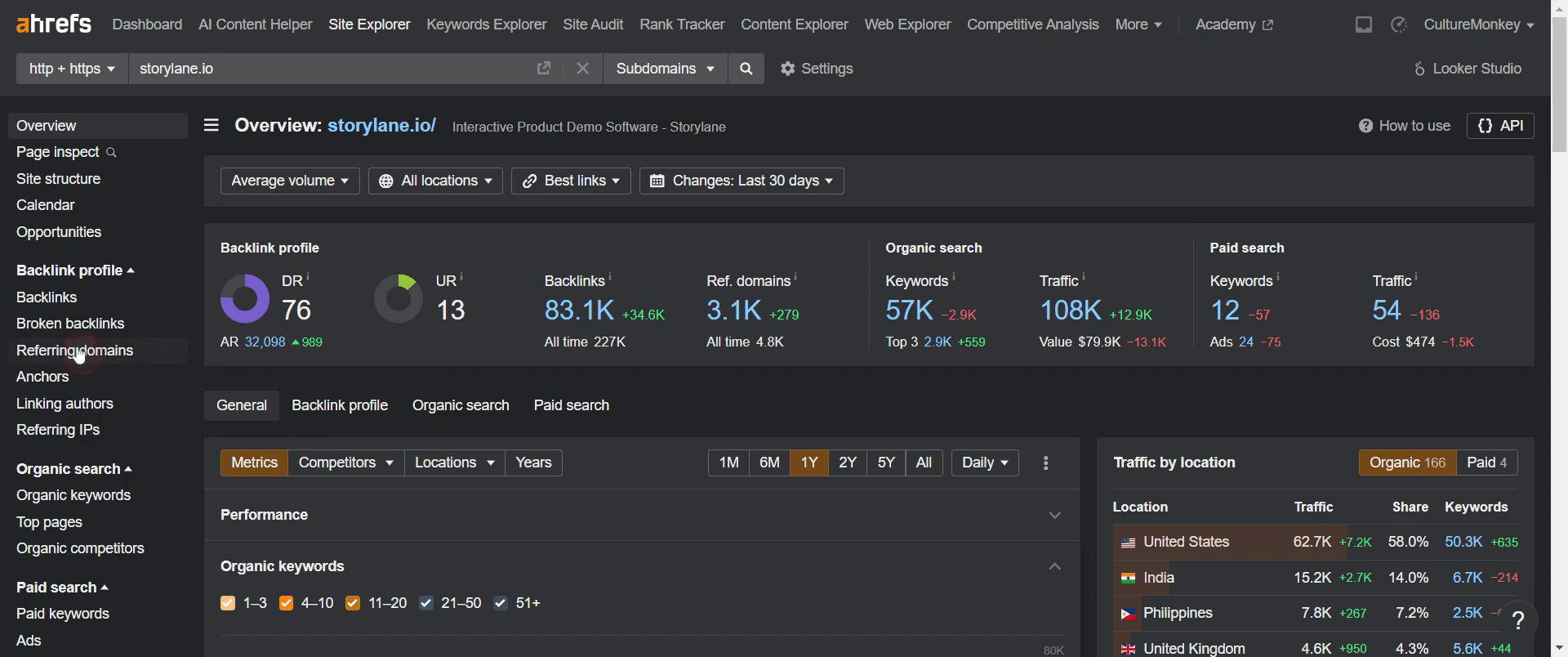The image size is (1568, 657).
Task: Open the Average volume dropdown
Action: [x=290, y=181]
